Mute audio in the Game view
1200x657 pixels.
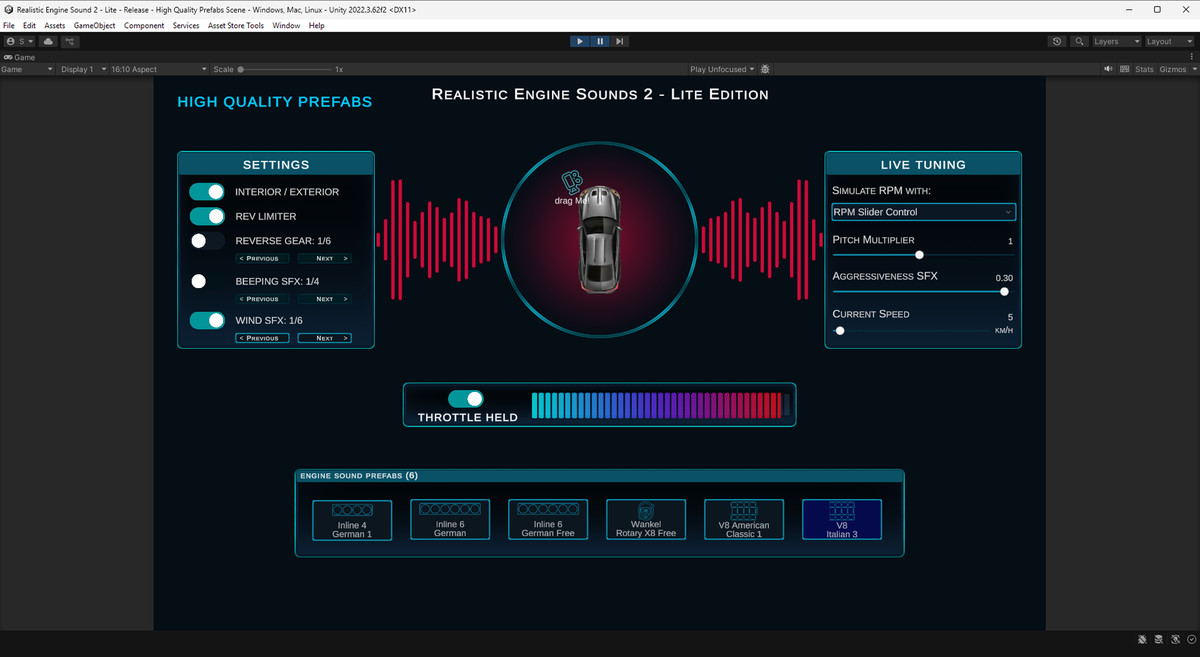coord(1108,69)
